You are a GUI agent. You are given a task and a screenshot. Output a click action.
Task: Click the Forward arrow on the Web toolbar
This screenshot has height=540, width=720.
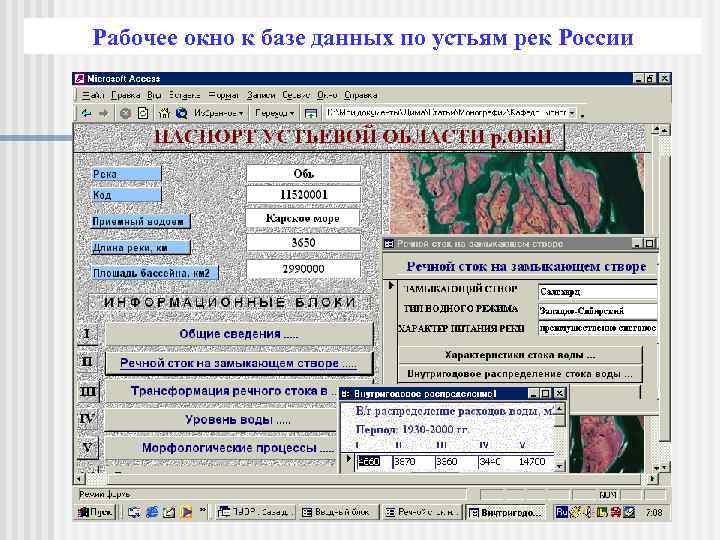pos(104,113)
